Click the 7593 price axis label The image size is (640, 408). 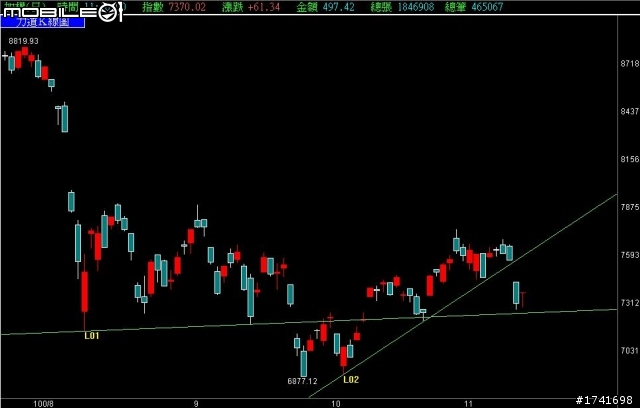click(630, 255)
